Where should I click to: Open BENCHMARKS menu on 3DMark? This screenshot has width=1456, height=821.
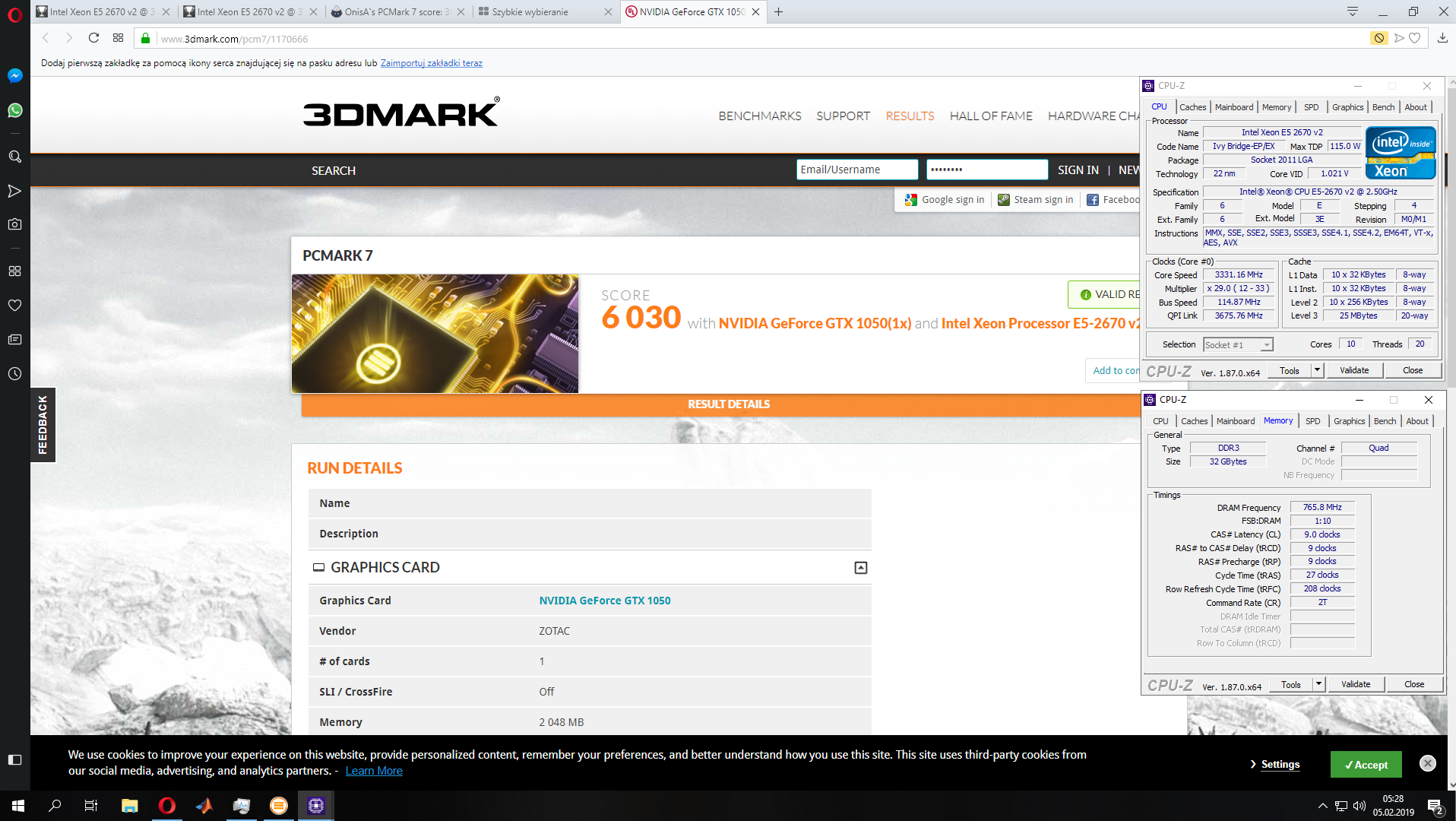click(760, 116)
